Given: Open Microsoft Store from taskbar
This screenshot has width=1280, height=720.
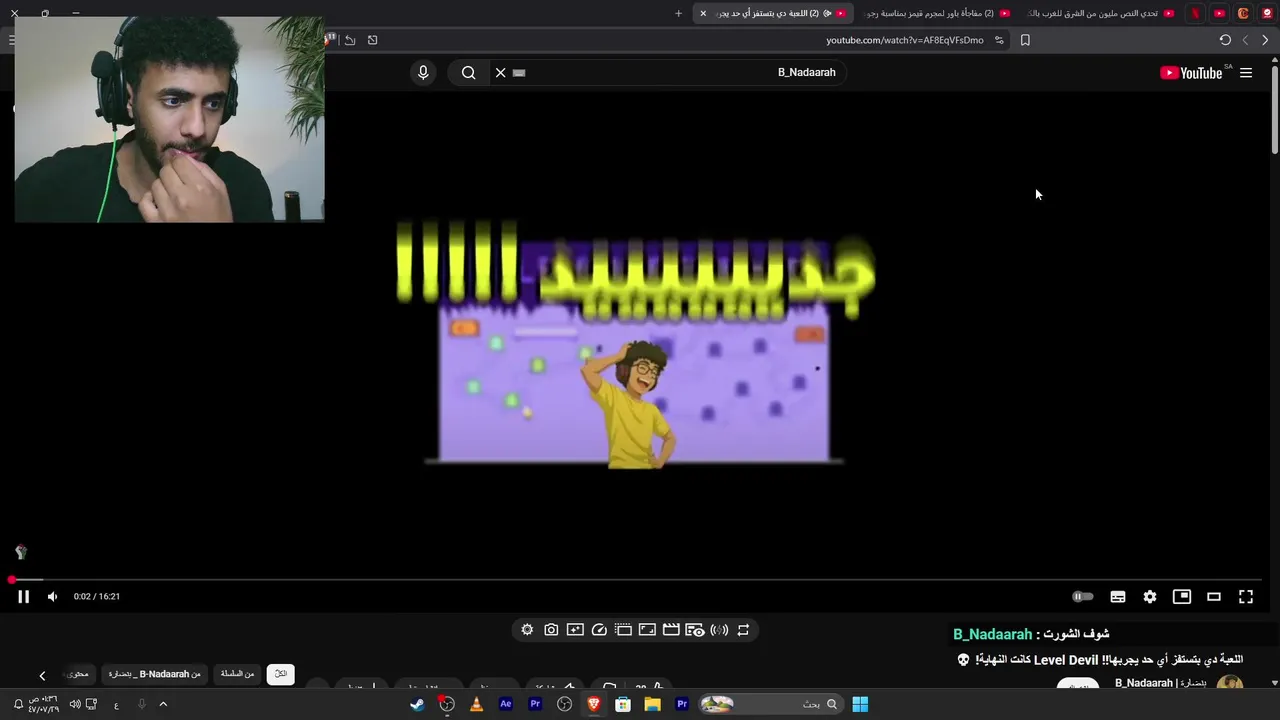Looking at the screenshot, I should point(623,704).
